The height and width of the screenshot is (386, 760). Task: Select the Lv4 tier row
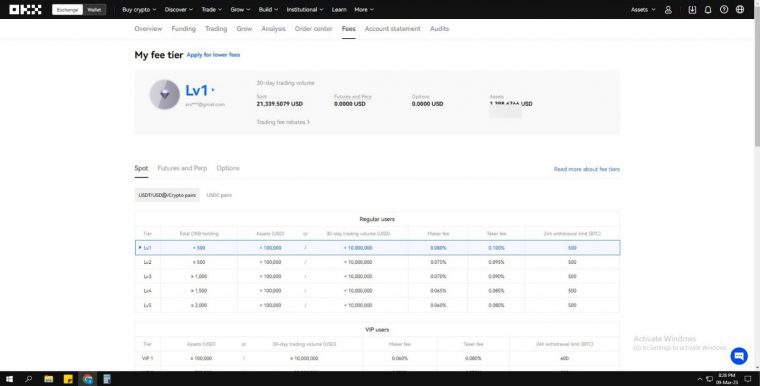377,291
